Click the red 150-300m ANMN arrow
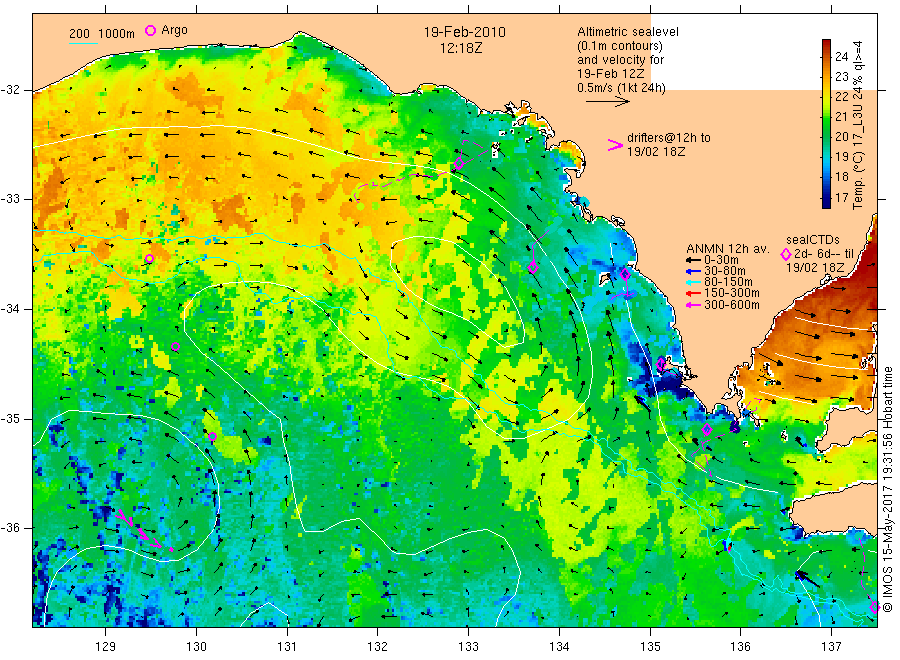This screenshot has width=900, height=660. coord(693,294)
